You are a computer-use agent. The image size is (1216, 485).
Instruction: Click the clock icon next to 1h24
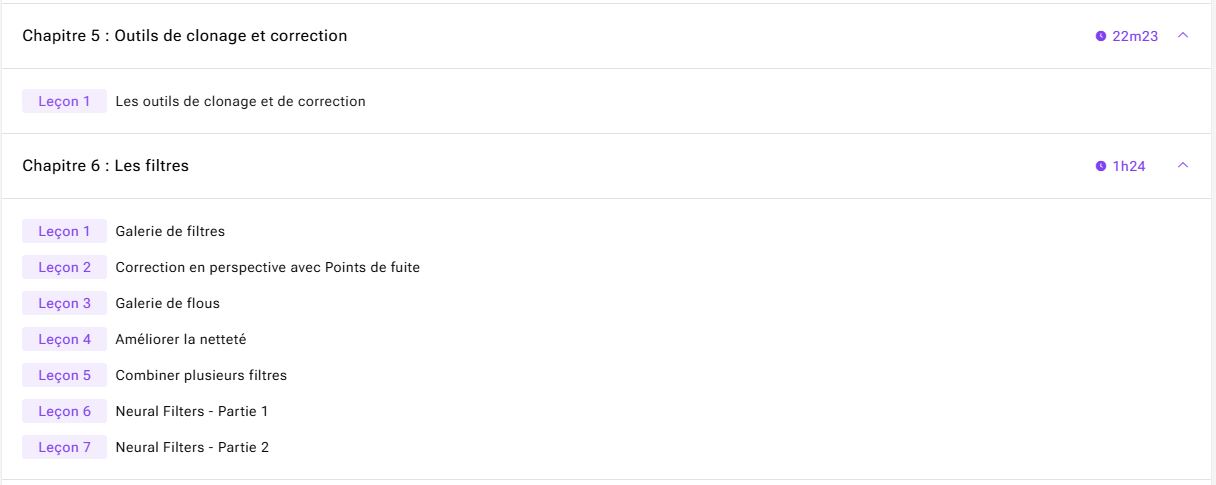pyautogui.click(x=1101, y=166)
